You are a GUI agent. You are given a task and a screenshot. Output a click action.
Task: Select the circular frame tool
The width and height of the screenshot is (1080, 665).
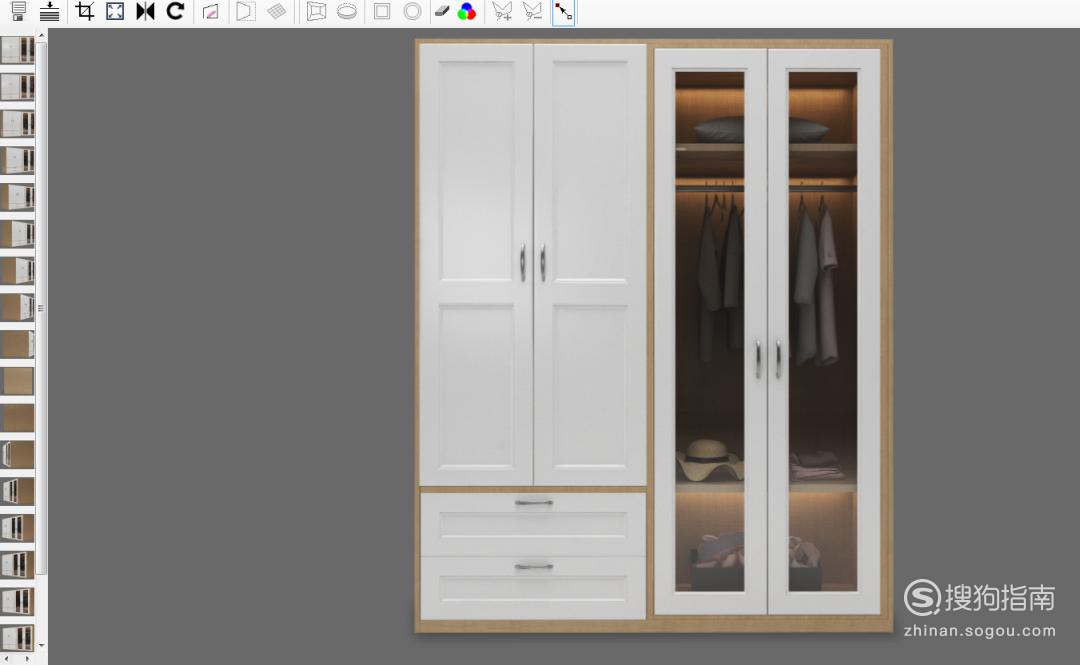[412, 12]
